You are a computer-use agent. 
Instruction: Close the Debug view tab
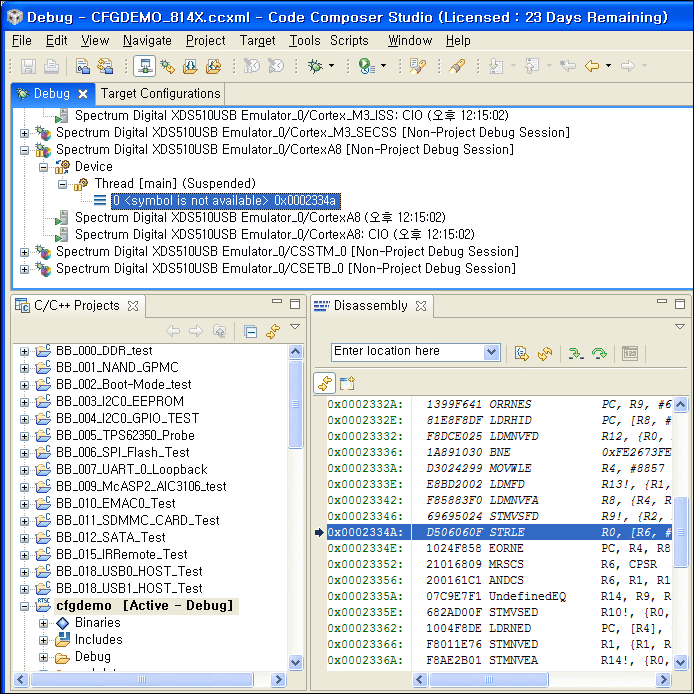coord(82,94)
